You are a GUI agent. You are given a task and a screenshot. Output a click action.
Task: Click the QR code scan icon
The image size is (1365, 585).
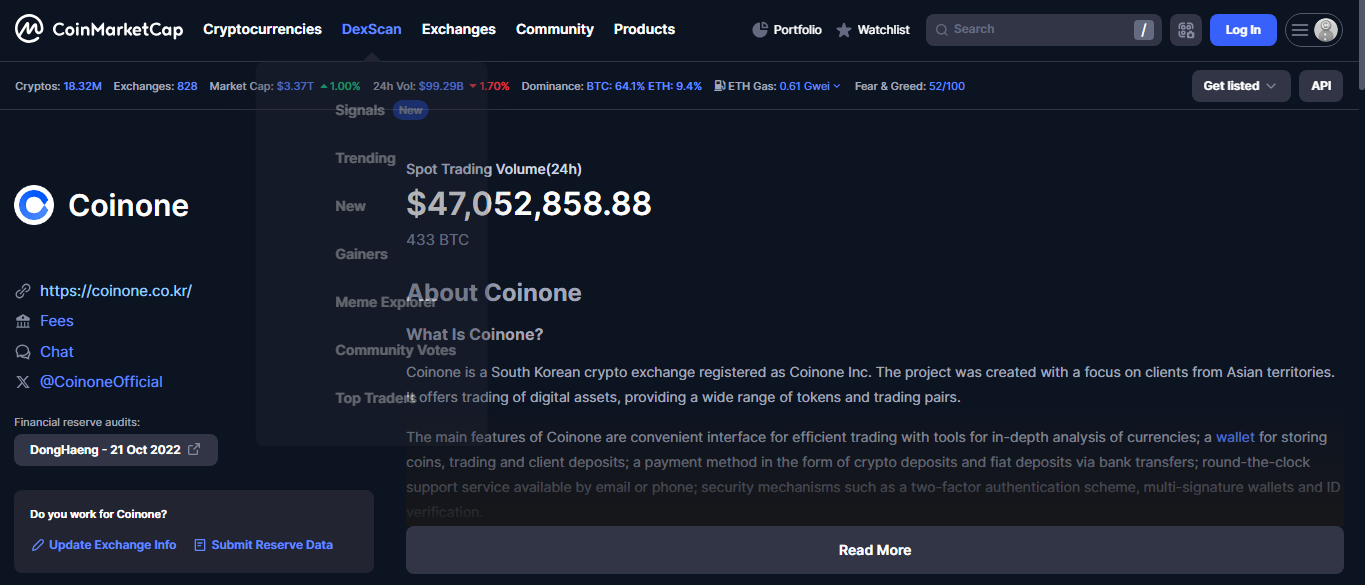[1186, 30]
